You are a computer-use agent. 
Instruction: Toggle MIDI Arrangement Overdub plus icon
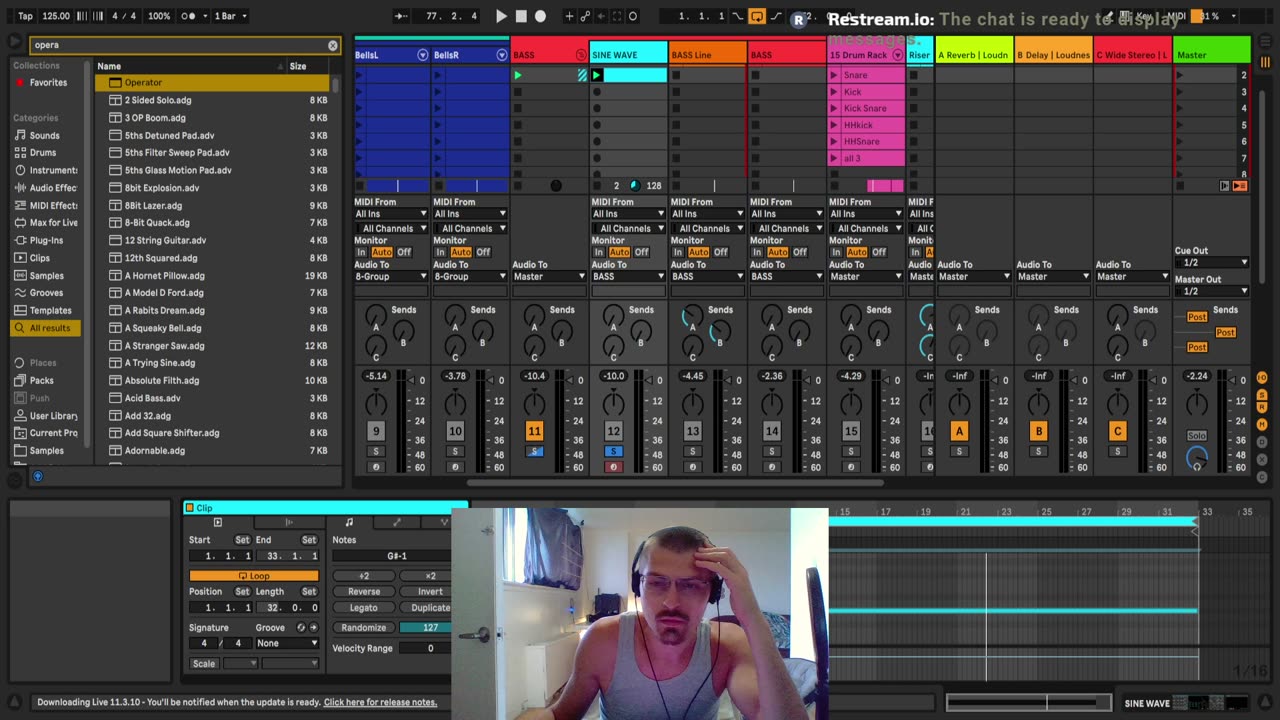tap(569, 16)
